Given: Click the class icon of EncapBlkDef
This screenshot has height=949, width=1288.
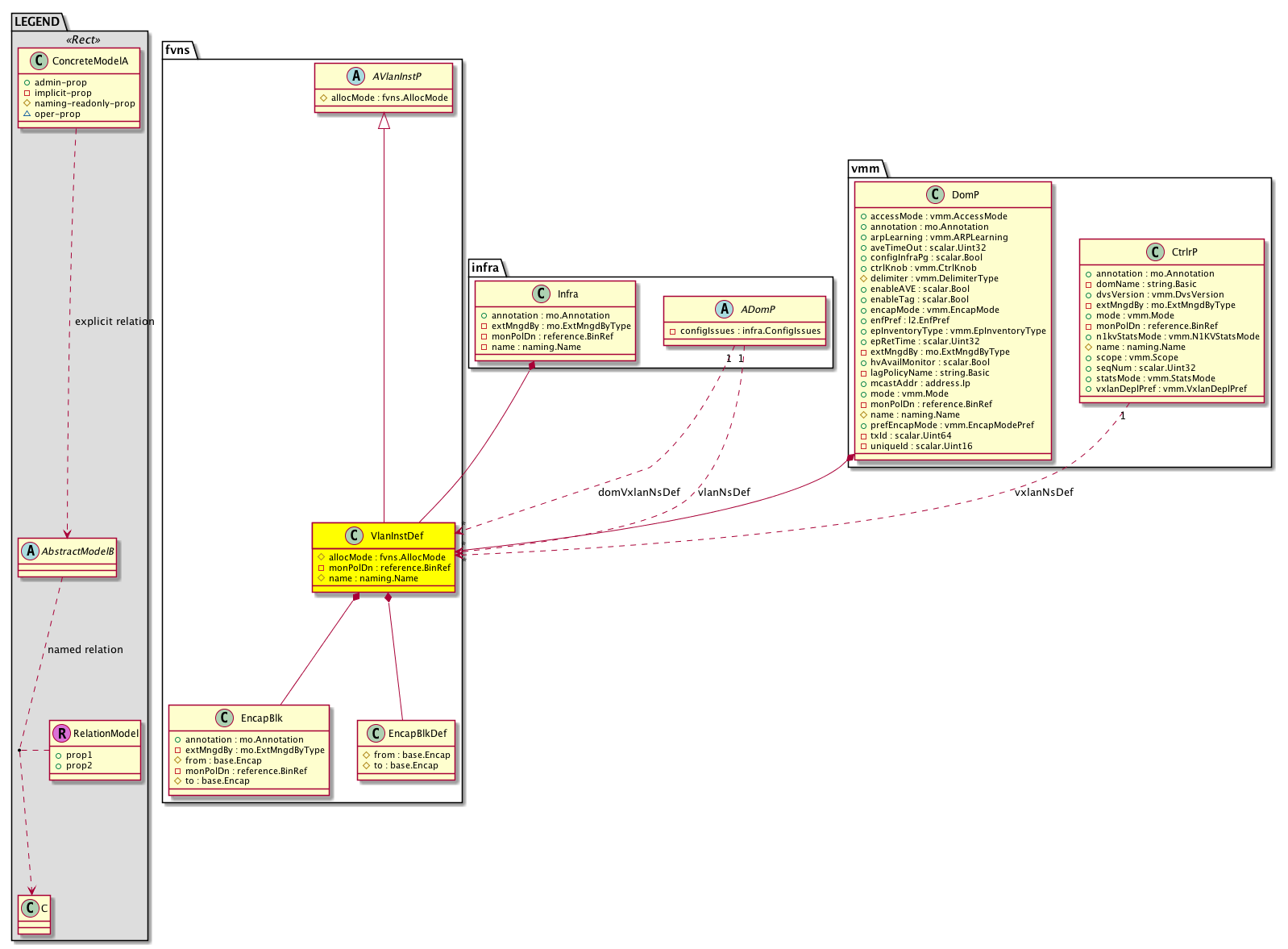Looking at the screenshot, I should click(x=375, y=734).
